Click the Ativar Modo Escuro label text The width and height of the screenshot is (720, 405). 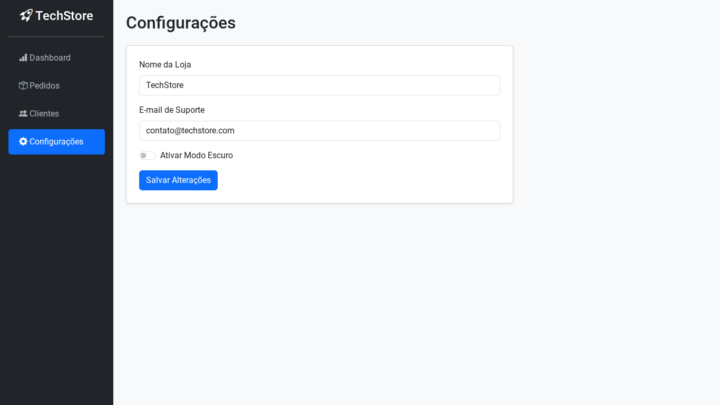click(196, 155)
